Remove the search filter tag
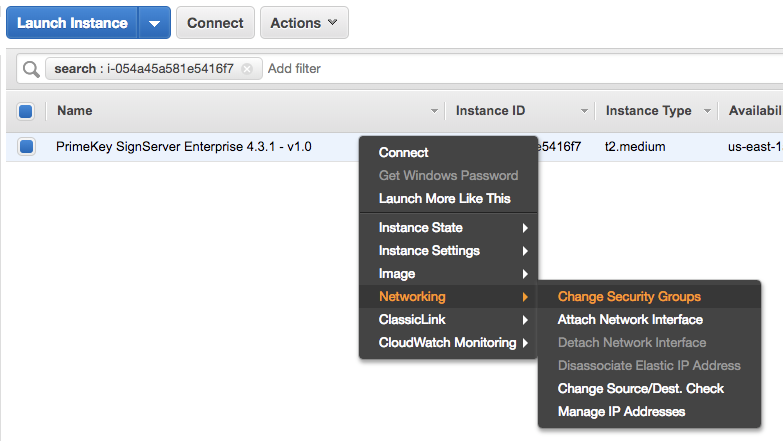Viewport: 783px width, 441px height. click(x=247, y=69)
